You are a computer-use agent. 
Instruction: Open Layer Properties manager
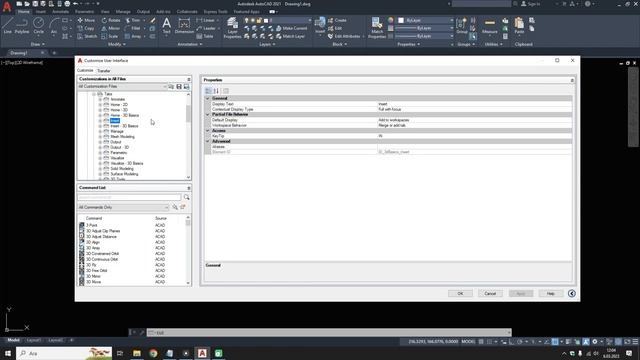(232, 28)
